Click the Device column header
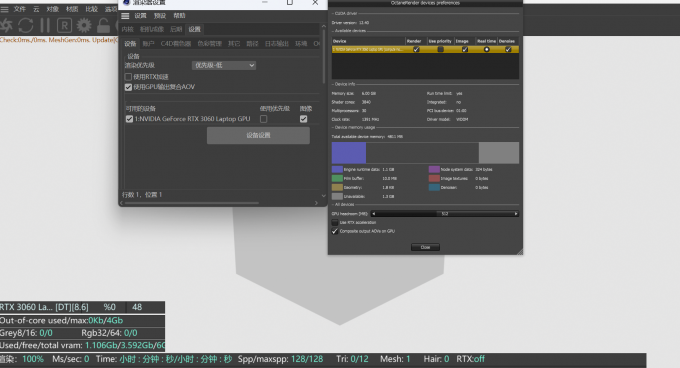This screenshot has height=368, width=680. (x=340, y=41)
